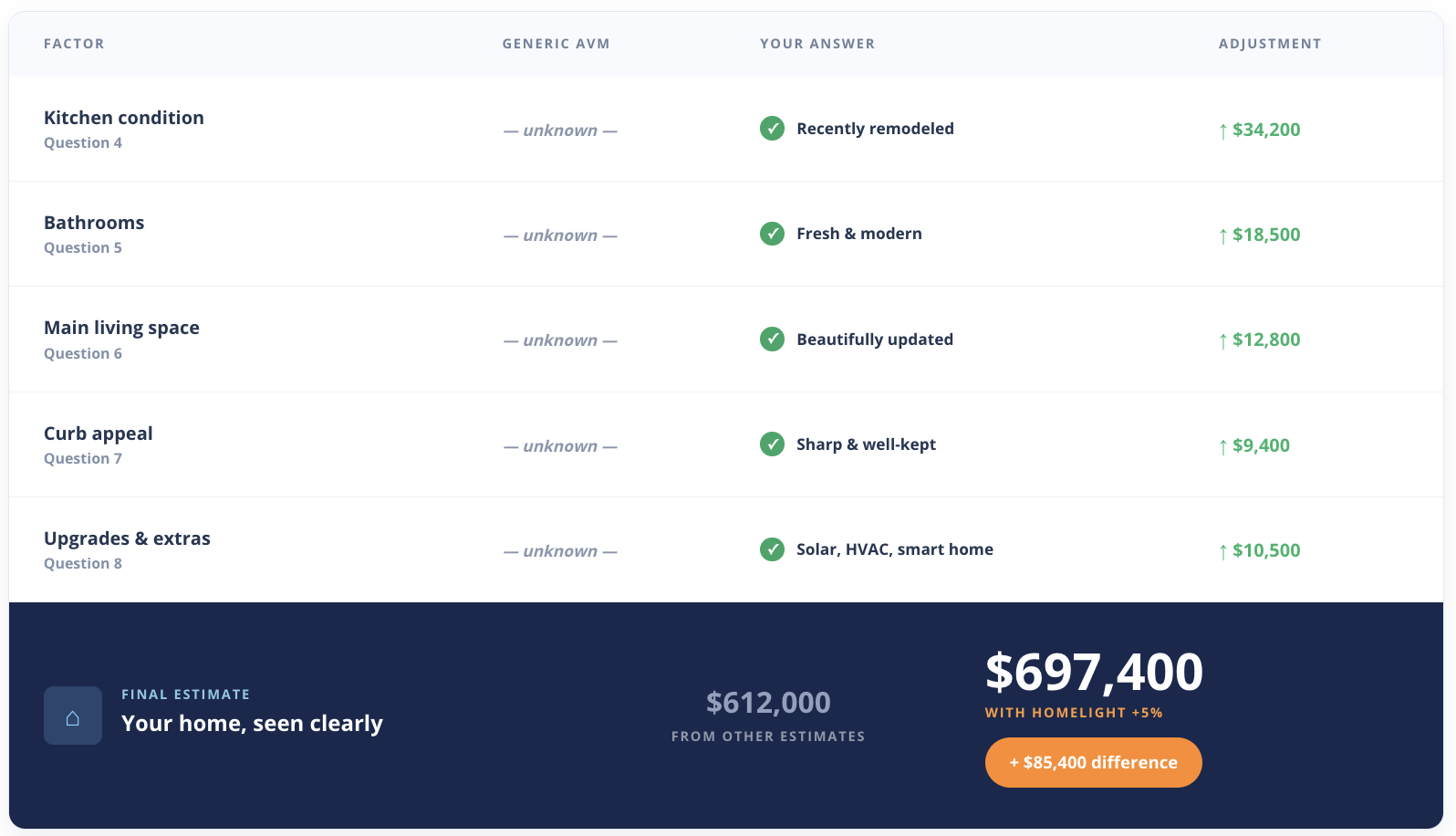Click the $697,400 HomeLight estimate value
Image resolution: width=1456 pixels, height=836 pixels.
(1094, 672)
